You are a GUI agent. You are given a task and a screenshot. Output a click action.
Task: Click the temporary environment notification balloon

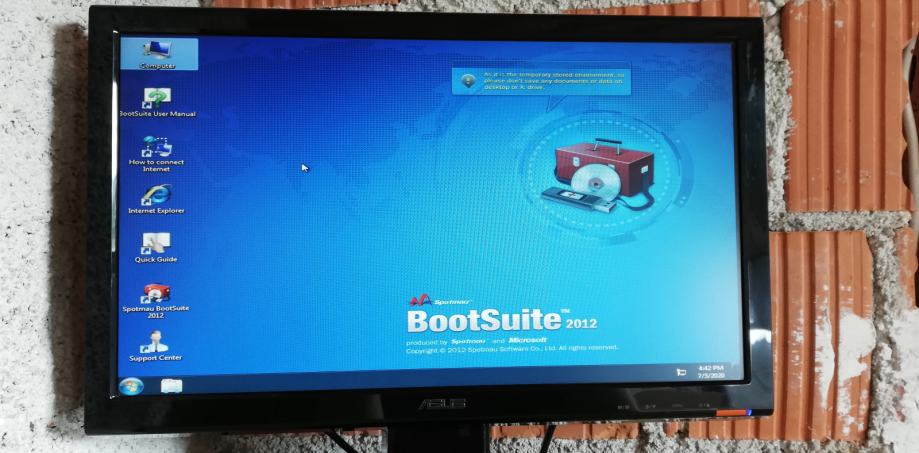[541, 81]
